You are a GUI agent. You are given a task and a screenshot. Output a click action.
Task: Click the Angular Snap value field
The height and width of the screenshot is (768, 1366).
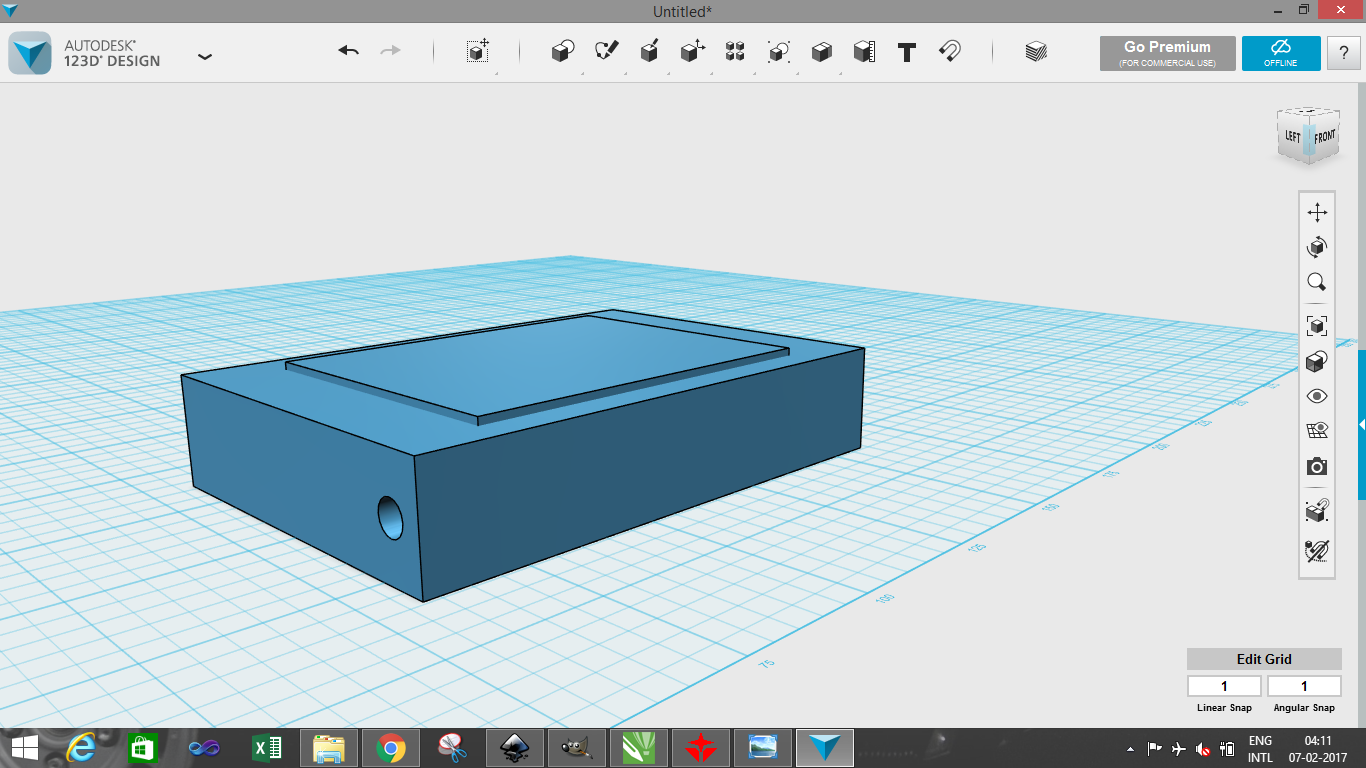coord(1304,686)
